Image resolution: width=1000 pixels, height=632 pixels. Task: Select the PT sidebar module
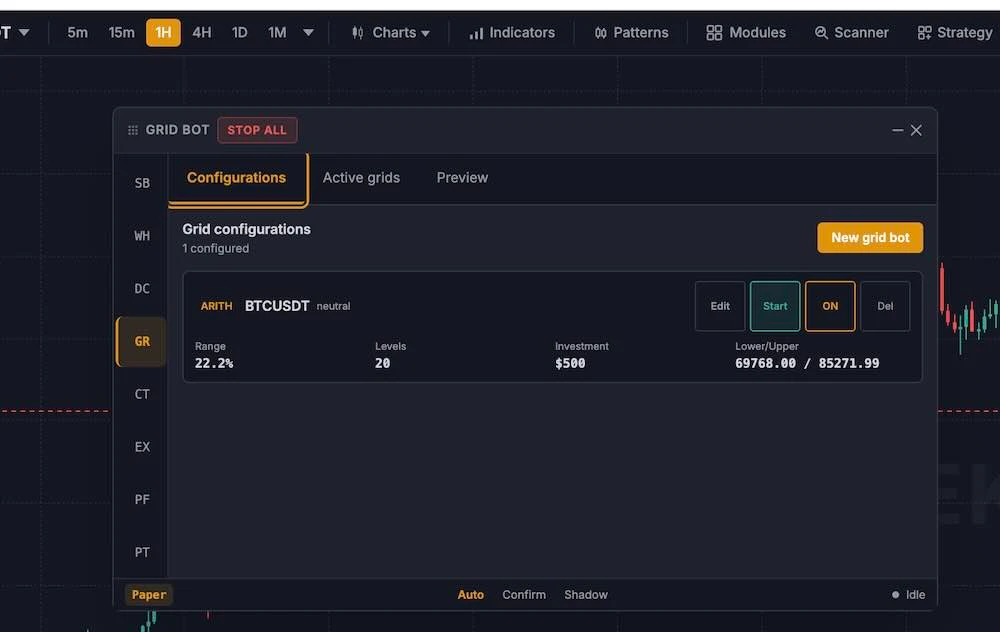click(142, 552)
